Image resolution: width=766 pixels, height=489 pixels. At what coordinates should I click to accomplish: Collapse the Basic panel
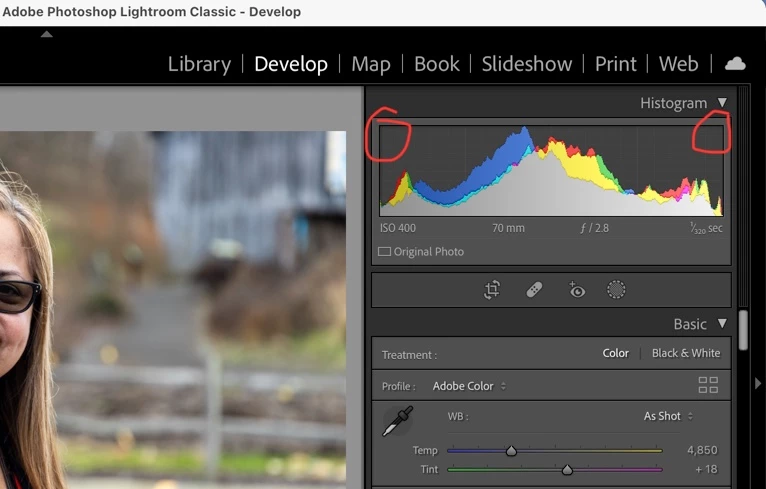[722, 324]
